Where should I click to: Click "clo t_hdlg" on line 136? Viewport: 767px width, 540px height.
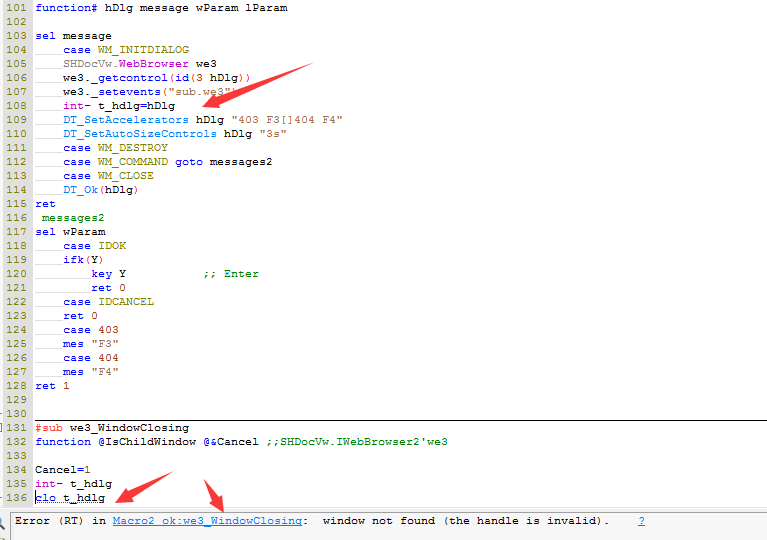click(x=70, y=498)
